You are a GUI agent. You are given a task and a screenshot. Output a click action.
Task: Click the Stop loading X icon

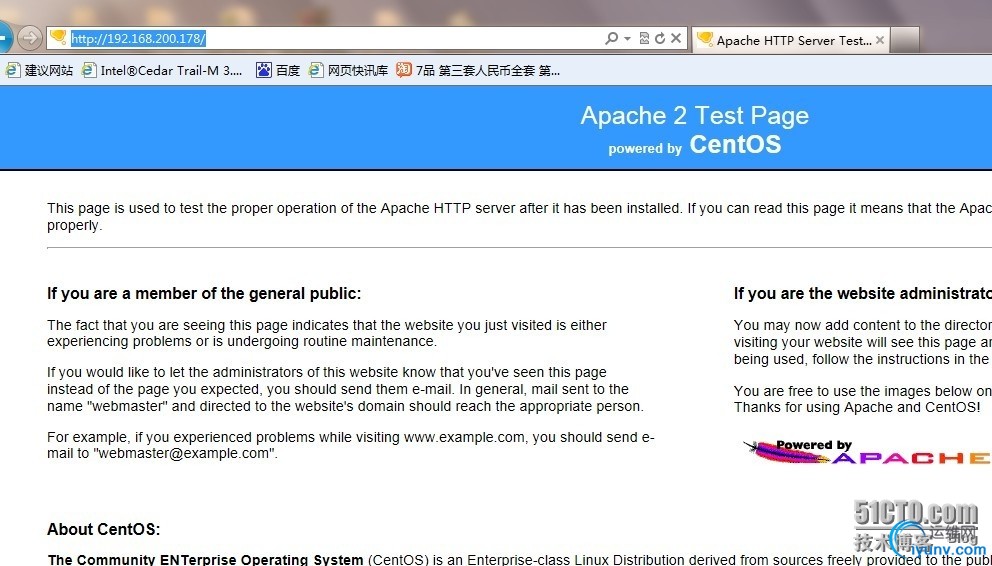tap(676, 39)
